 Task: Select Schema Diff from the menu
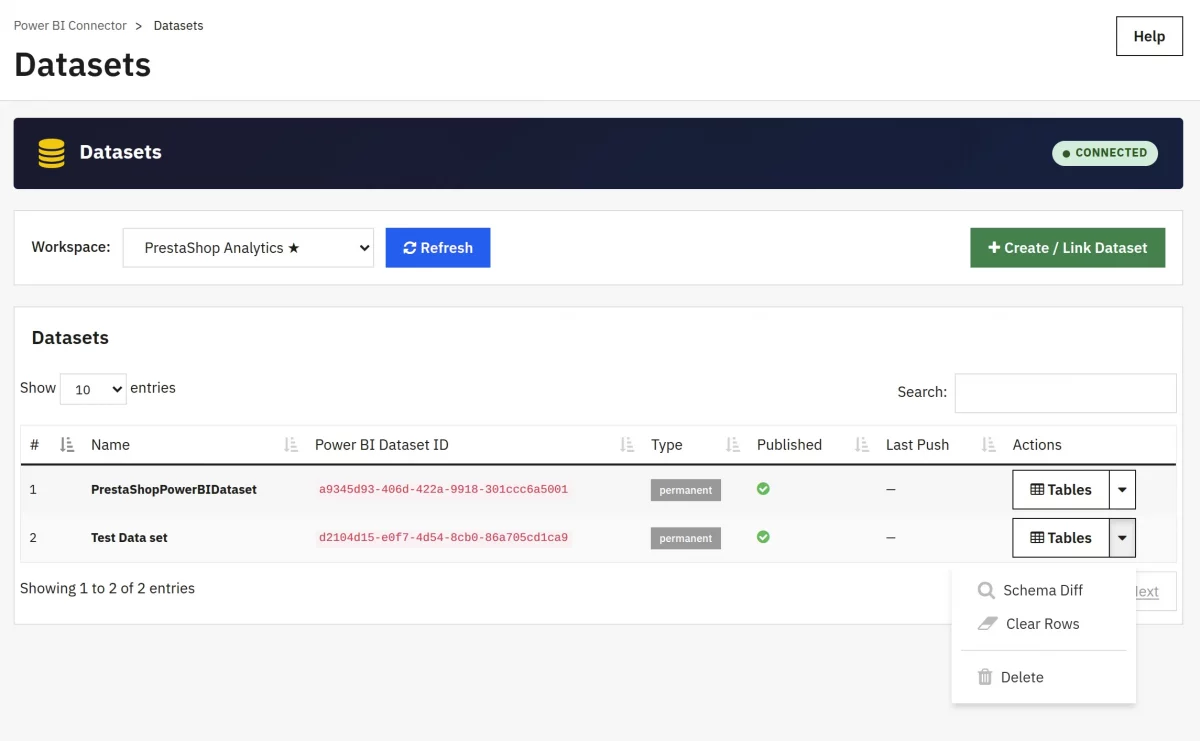(1043, 591)
